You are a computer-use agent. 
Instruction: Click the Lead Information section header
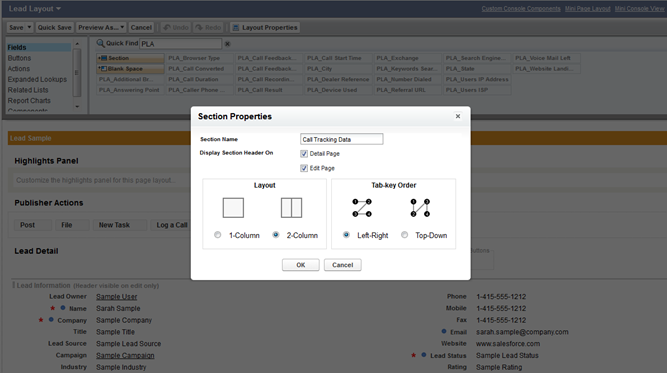click(x=87, y=285)
